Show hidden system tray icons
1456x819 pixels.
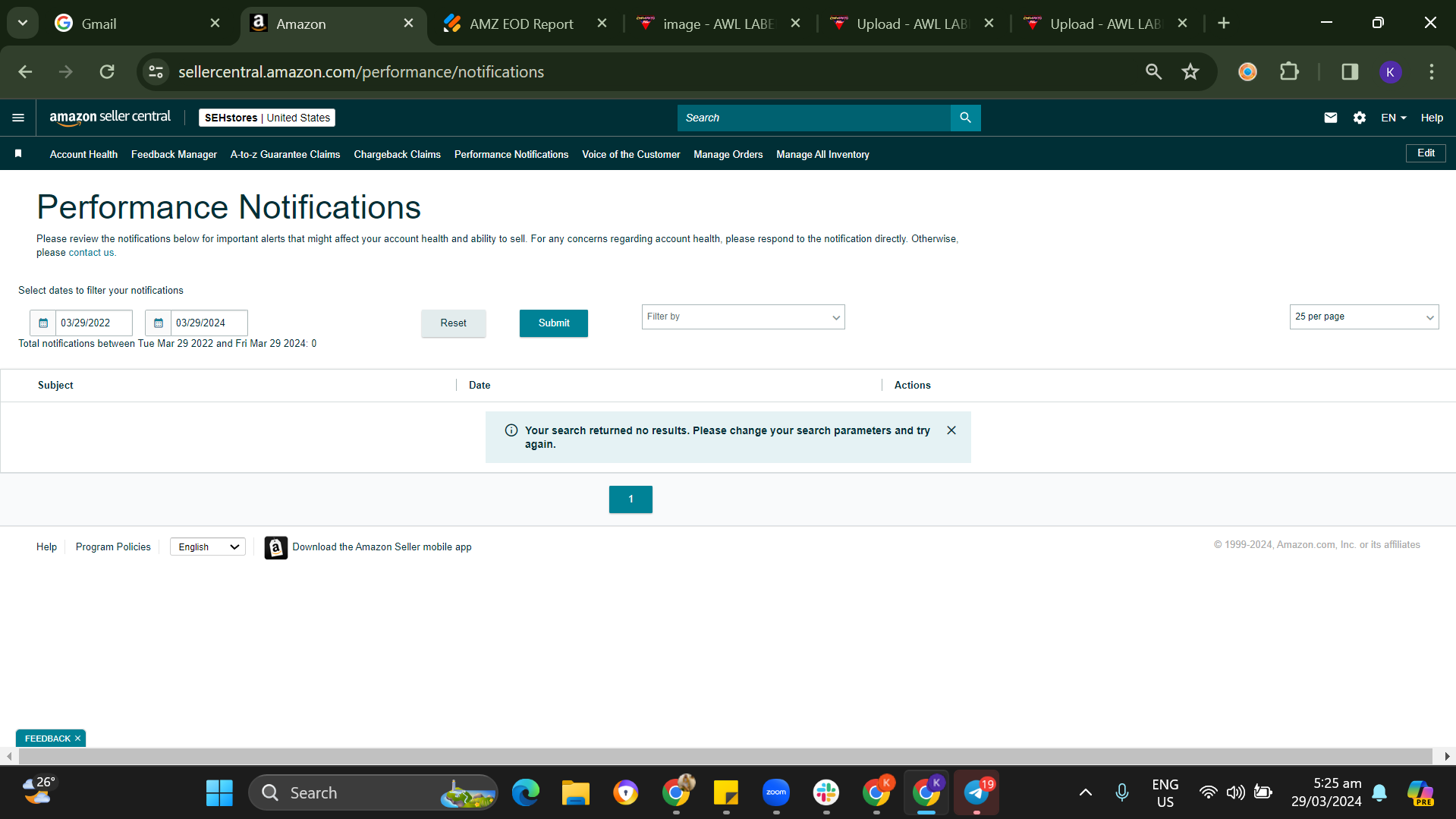[1085, 793]
